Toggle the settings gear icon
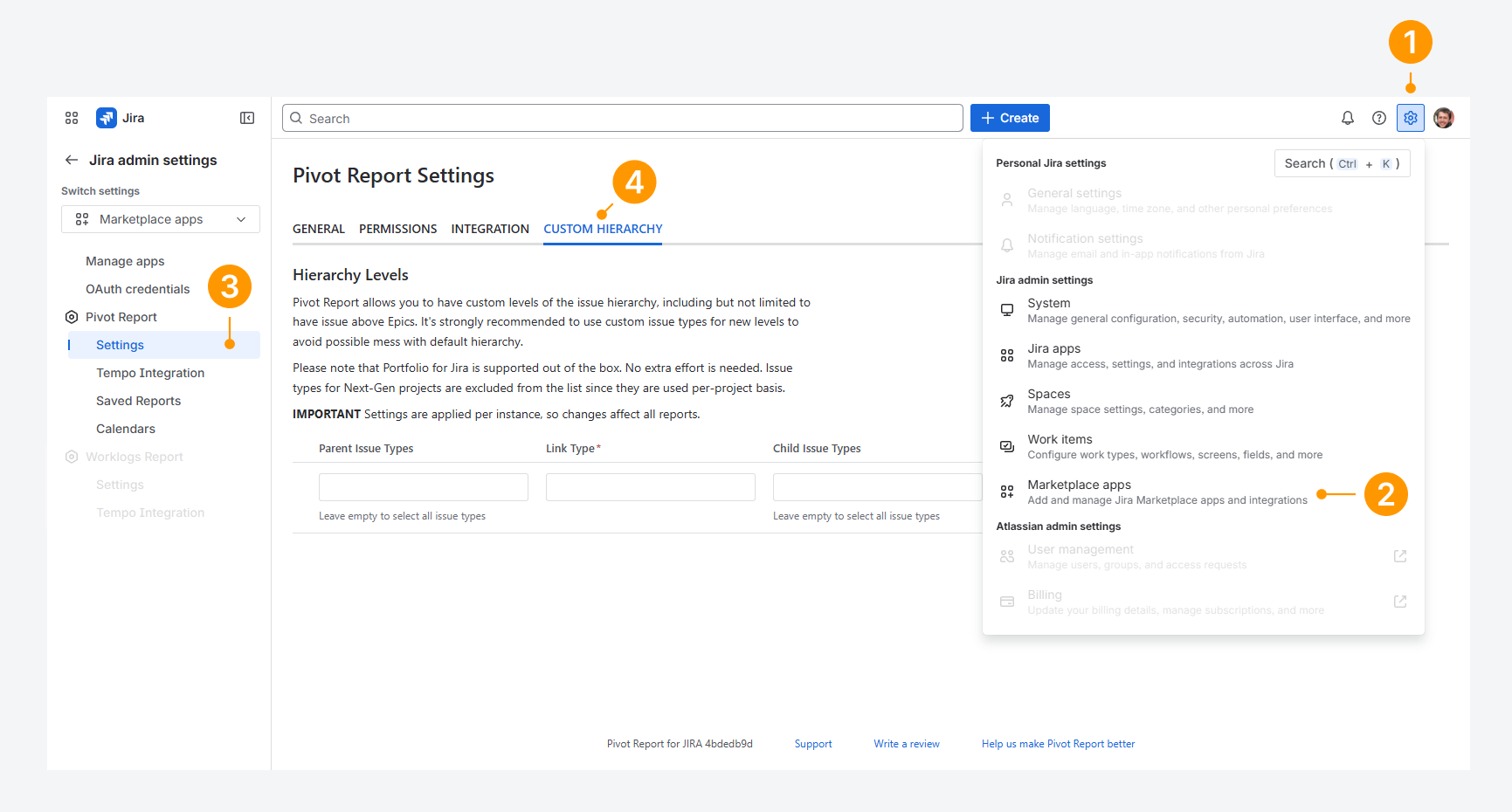This screenshot has height=812, width=1512. point(1411,118)
